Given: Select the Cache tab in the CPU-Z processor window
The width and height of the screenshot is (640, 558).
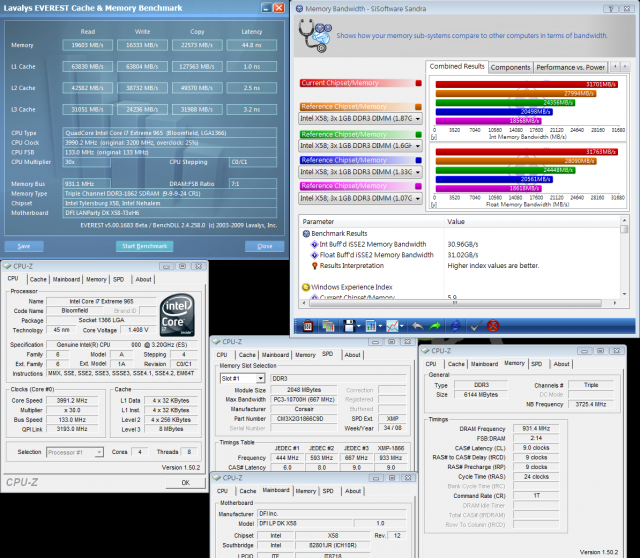Looking at the screenshot, I should (38, 280).
